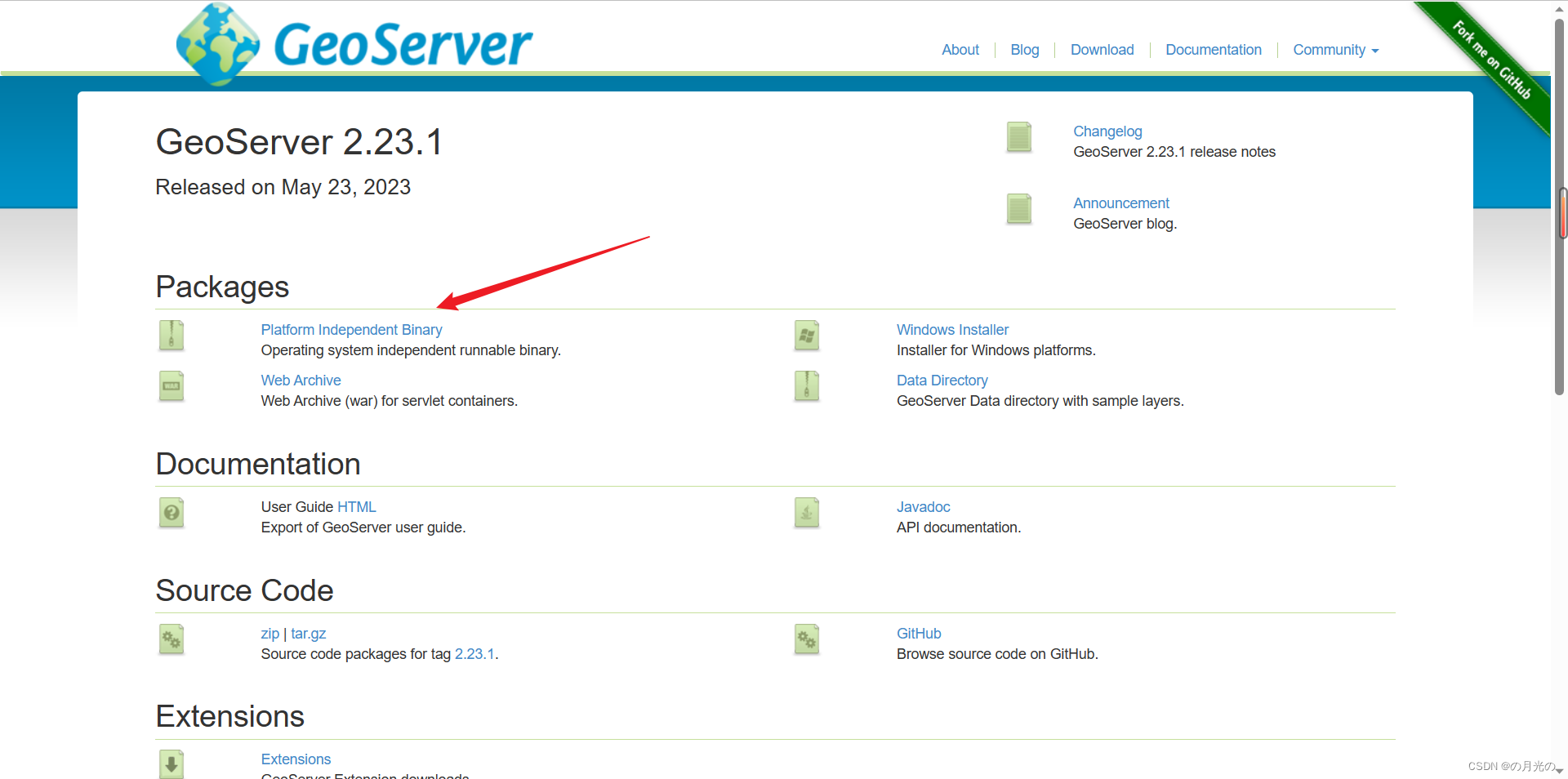Viewport: 1568px width, 779px height.
Task: Click the GitHub gears file icon
Action: pos(807,639)
